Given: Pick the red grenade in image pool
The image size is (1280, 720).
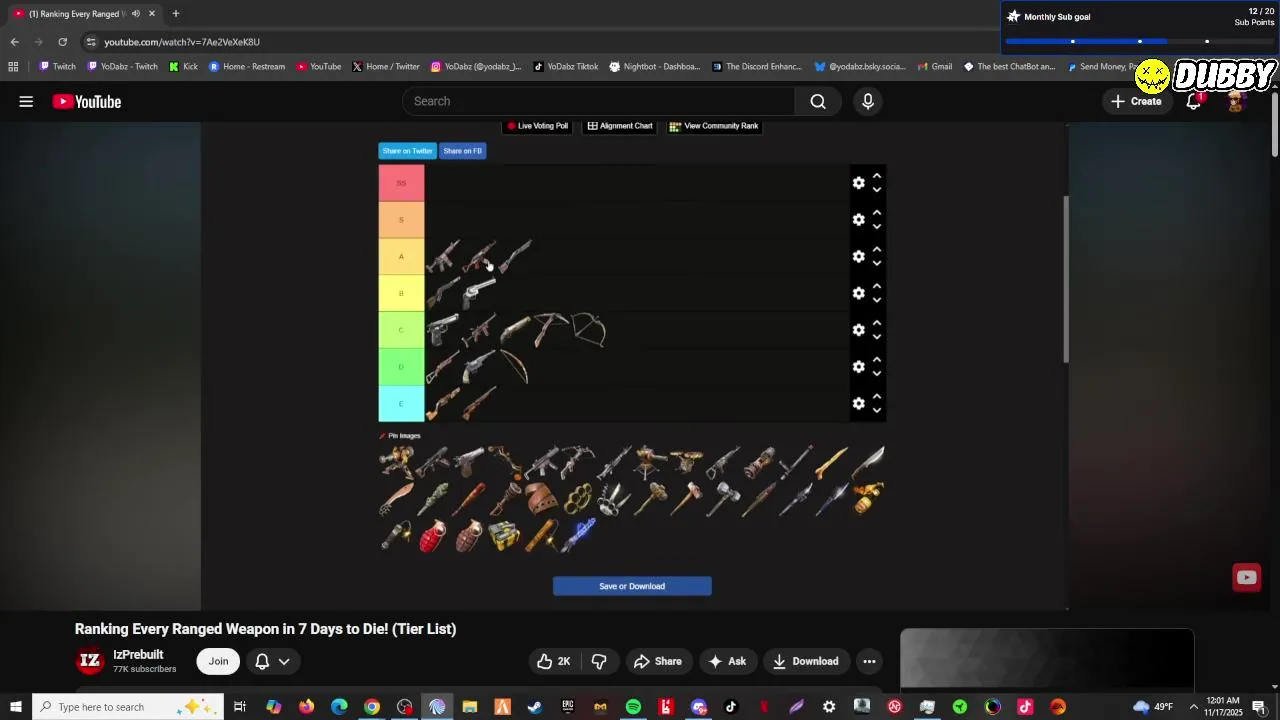Looking at the screenshot, I should tap(432, 535).
